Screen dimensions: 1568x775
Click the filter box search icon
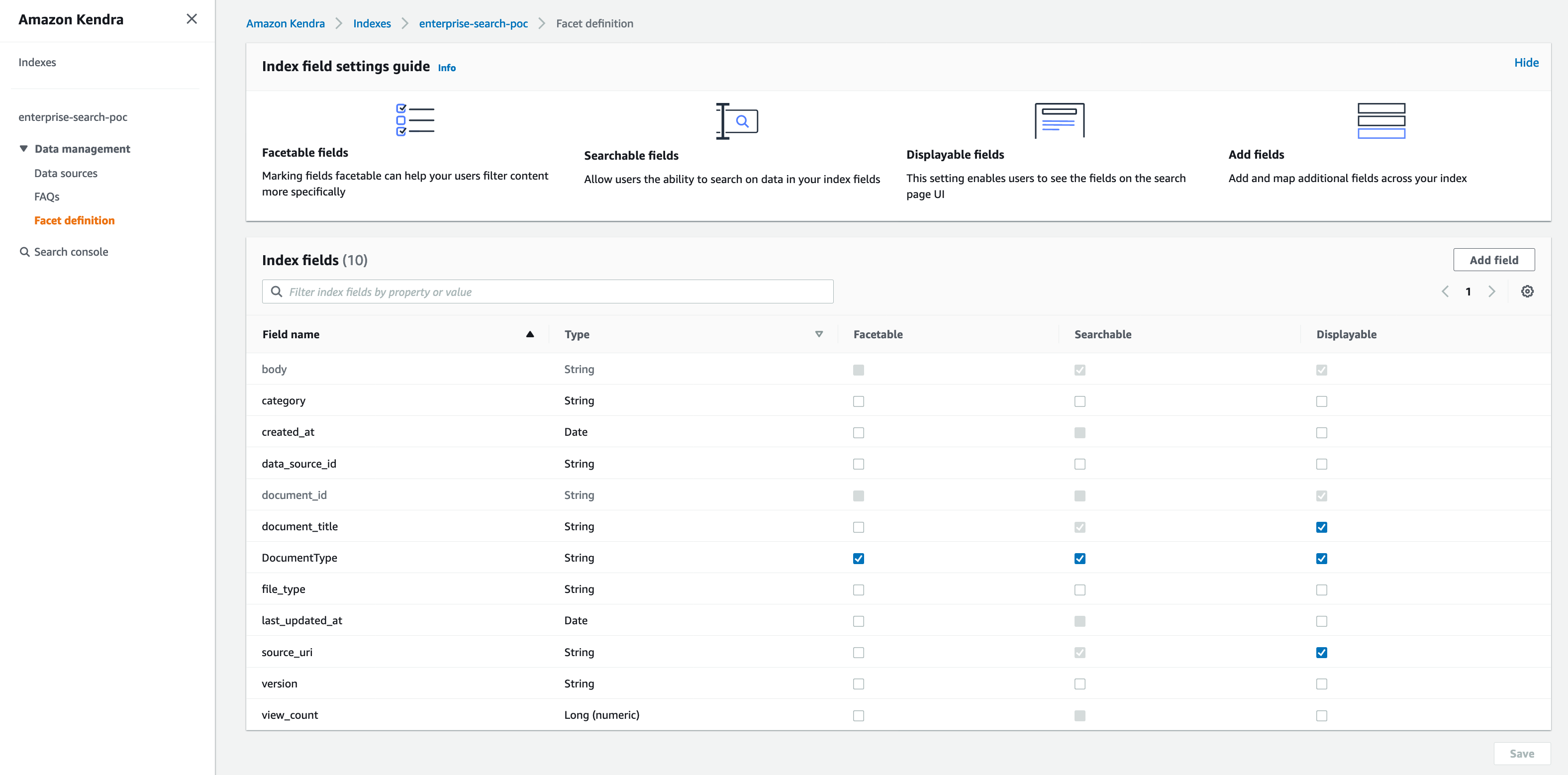(277, 291)
